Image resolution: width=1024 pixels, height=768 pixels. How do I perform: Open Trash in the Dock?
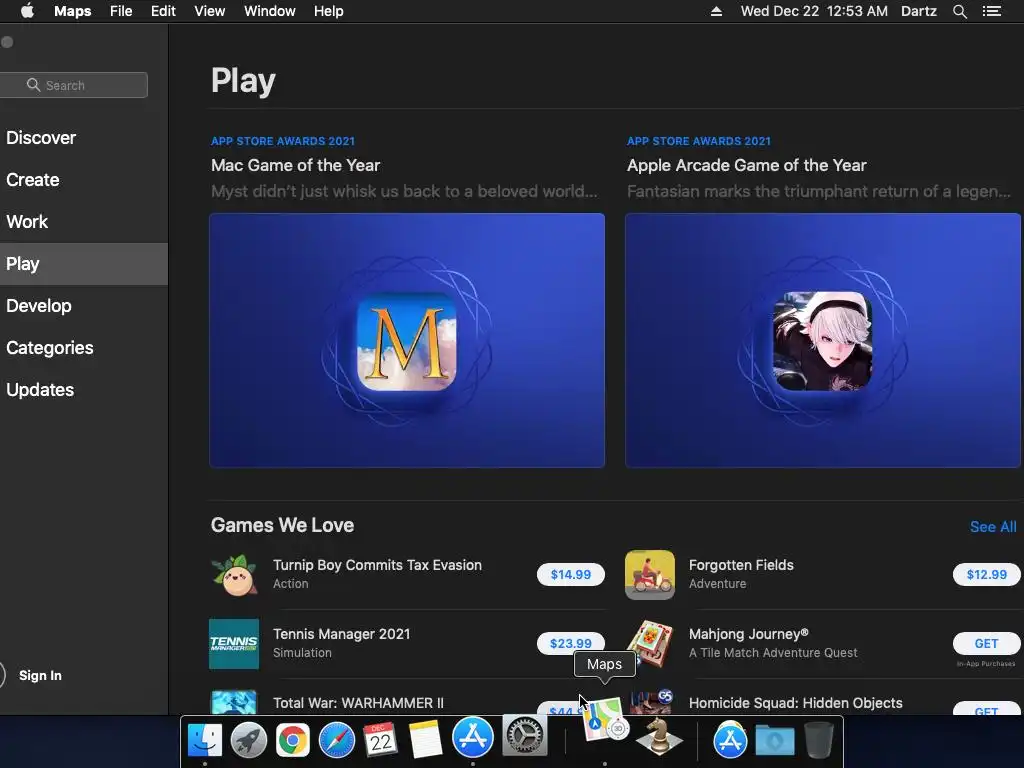click(x=818, y=740)
